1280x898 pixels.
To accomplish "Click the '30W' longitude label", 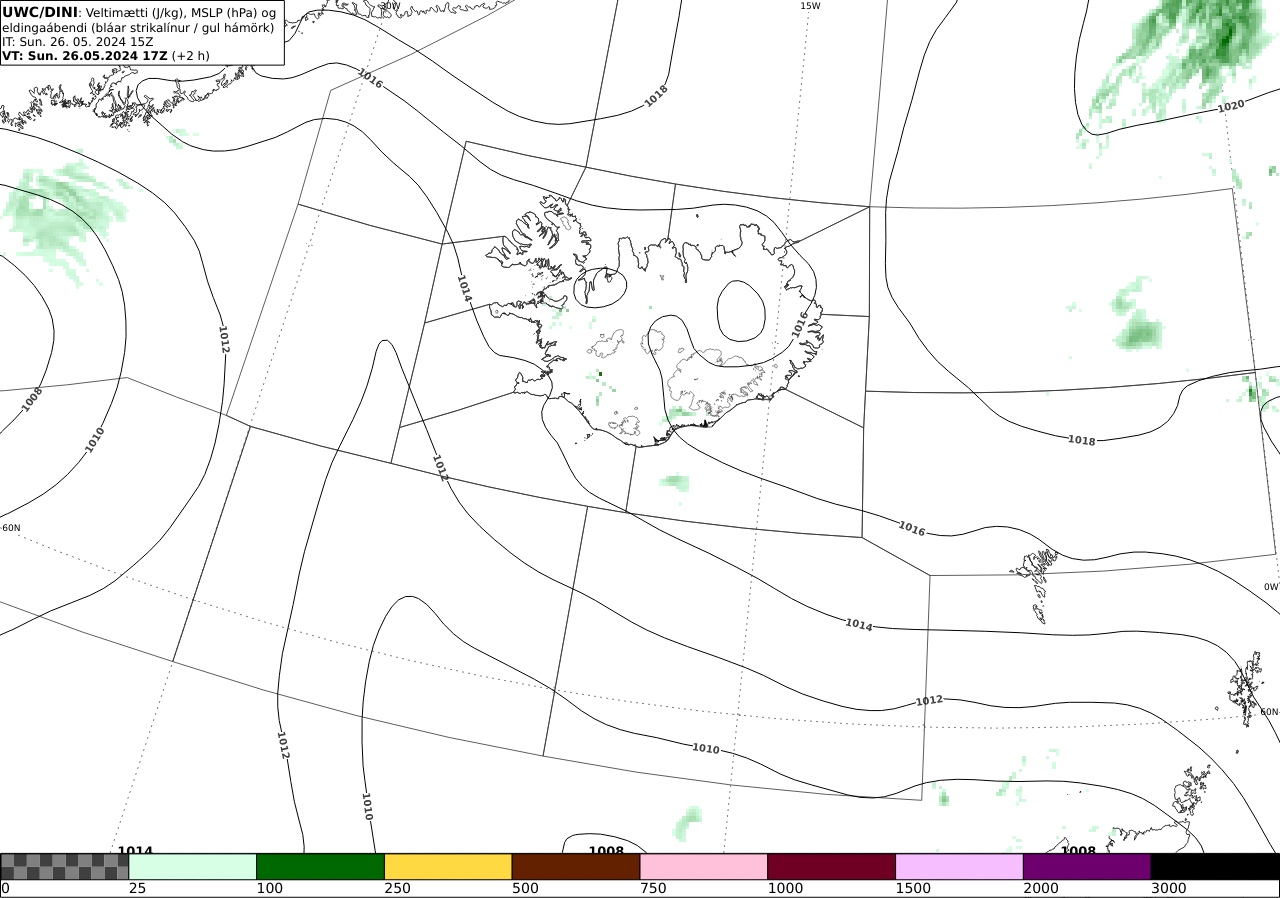I will pos(390,6).
